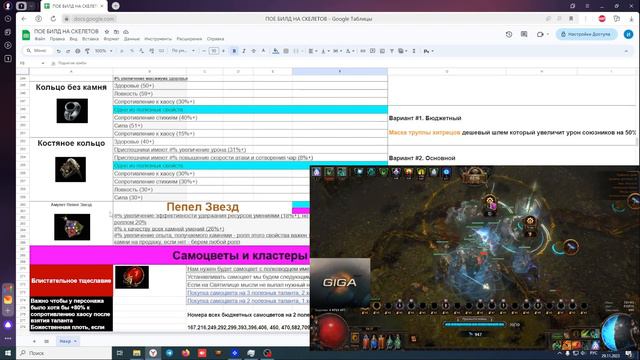Click the Menus search box
This screenshot has height=360, width=640.
(38, 51)
